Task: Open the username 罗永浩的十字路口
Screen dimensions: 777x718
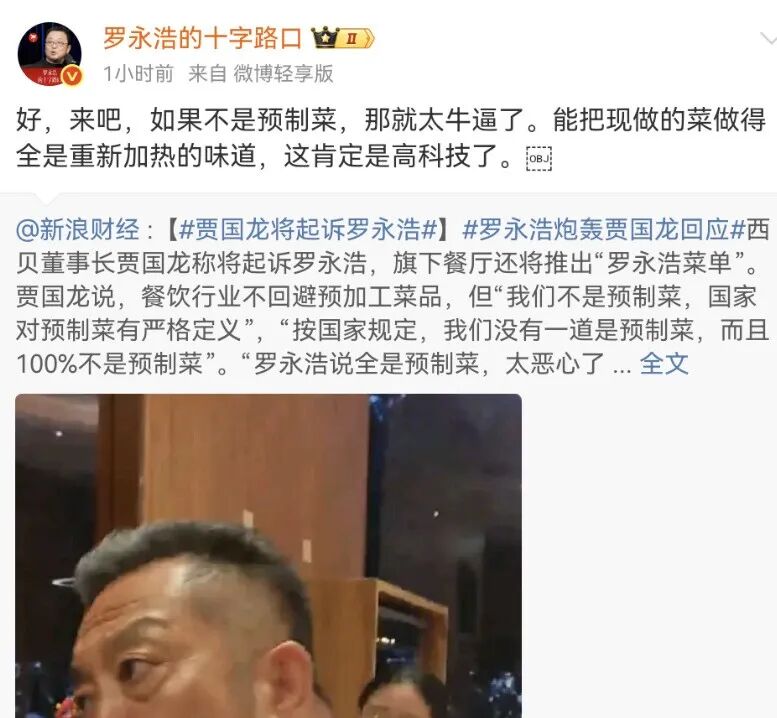Action: [202, 38]
